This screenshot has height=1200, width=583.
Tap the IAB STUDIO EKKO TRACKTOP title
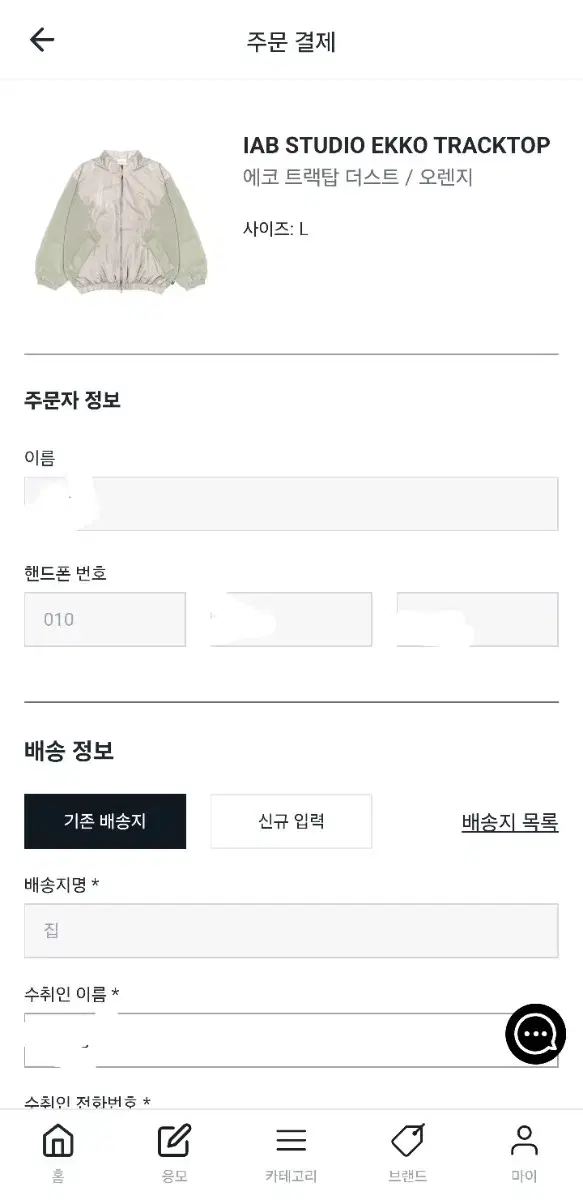coord(397,145)
